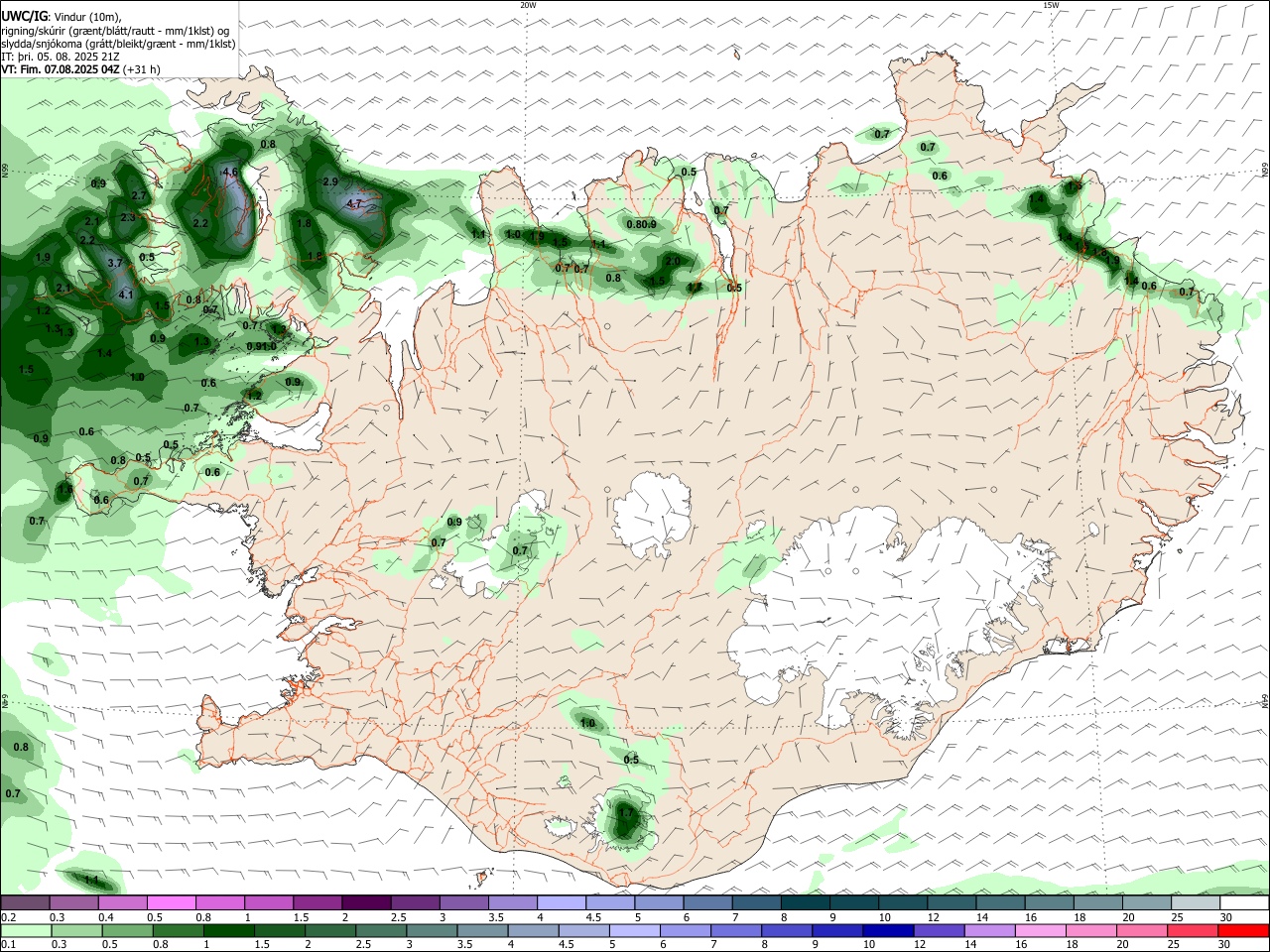Click the 4.1 precipitation value
1270x952 pixels.
125,295
